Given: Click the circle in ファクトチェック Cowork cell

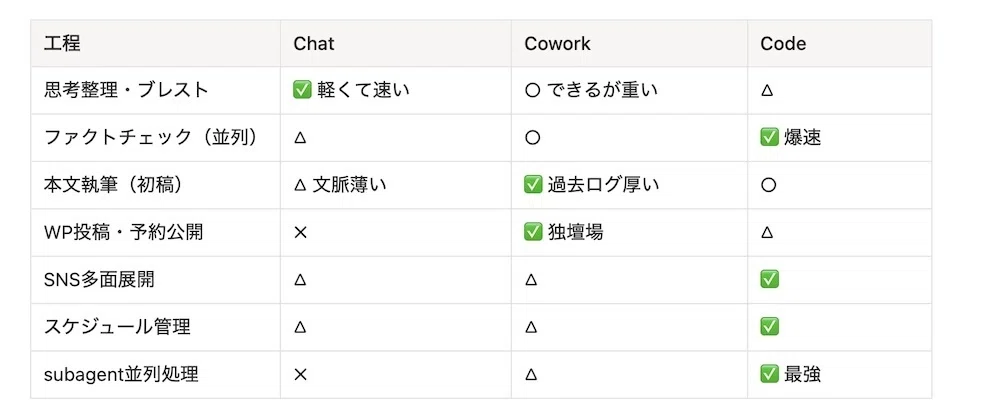Looking at the screenshot, I should (533, 138).
